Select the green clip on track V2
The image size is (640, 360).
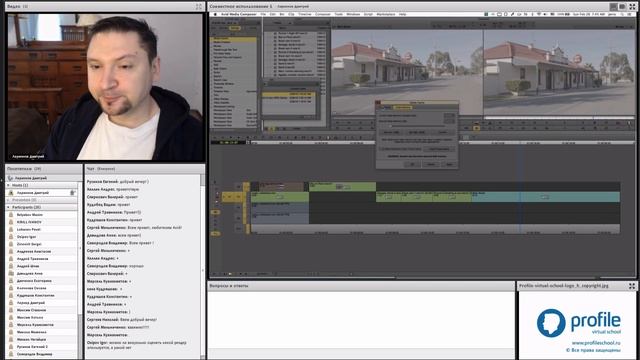pyautogui.click(x=342, y=187)
